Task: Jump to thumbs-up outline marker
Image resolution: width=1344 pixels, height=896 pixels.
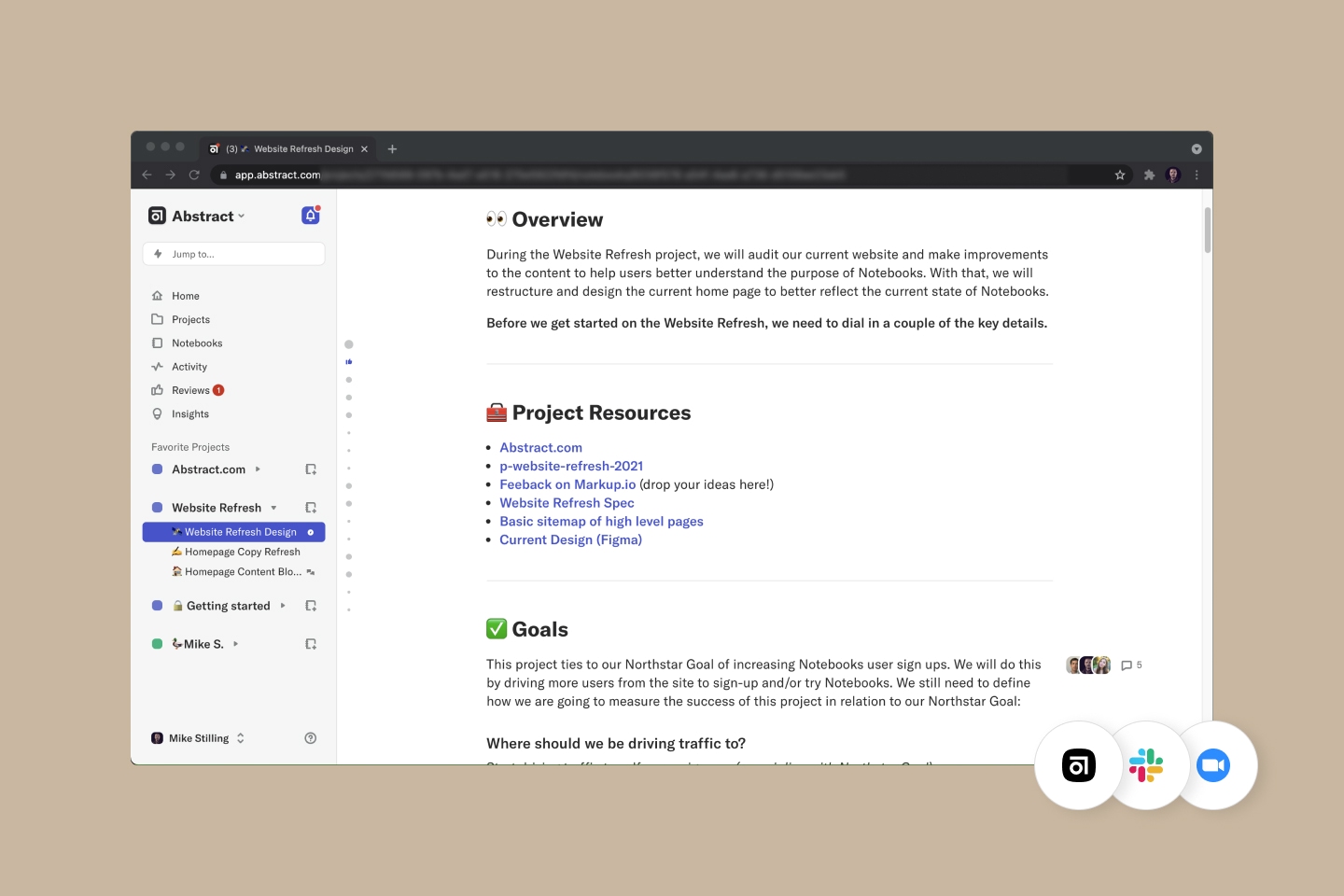Action: [x=349, y=362]
